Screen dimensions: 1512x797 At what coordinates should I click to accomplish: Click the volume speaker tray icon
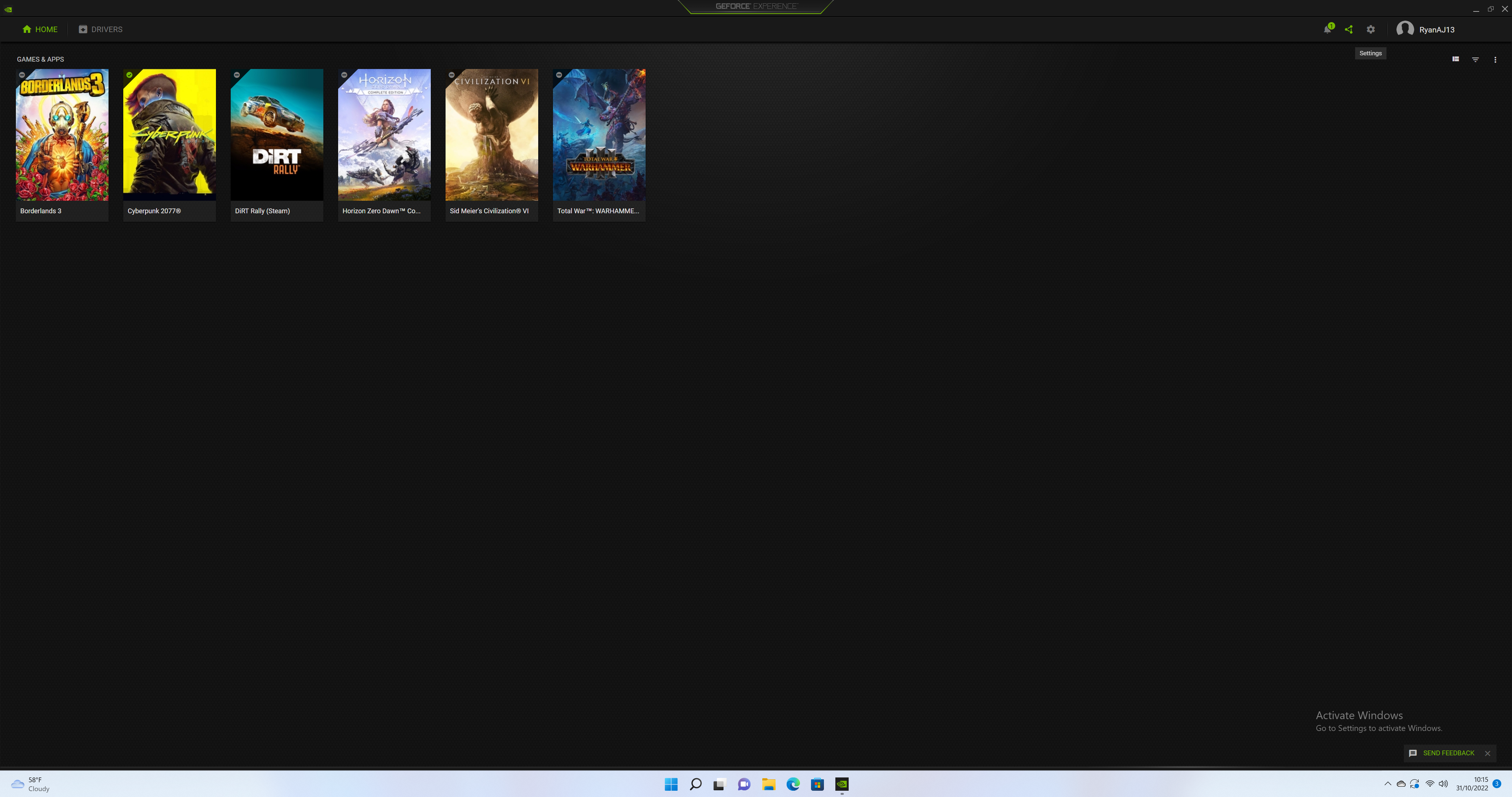1443,783
